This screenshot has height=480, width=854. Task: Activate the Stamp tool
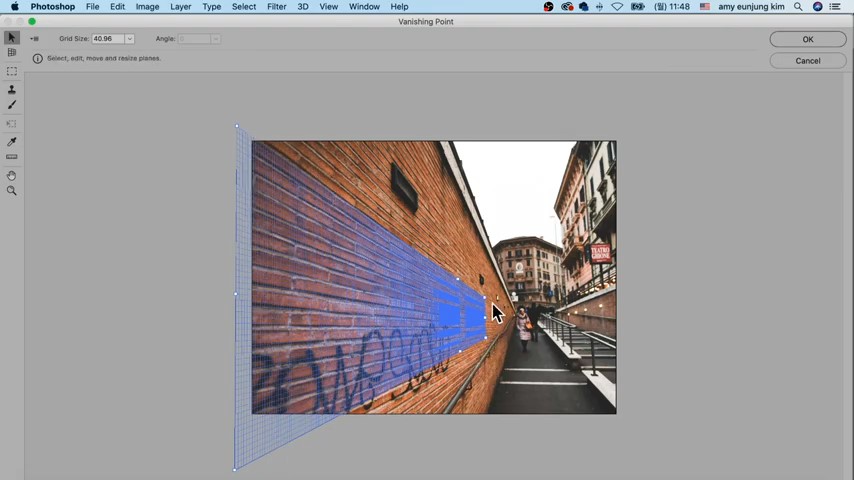pyautogui.click(x=12, y=89)
